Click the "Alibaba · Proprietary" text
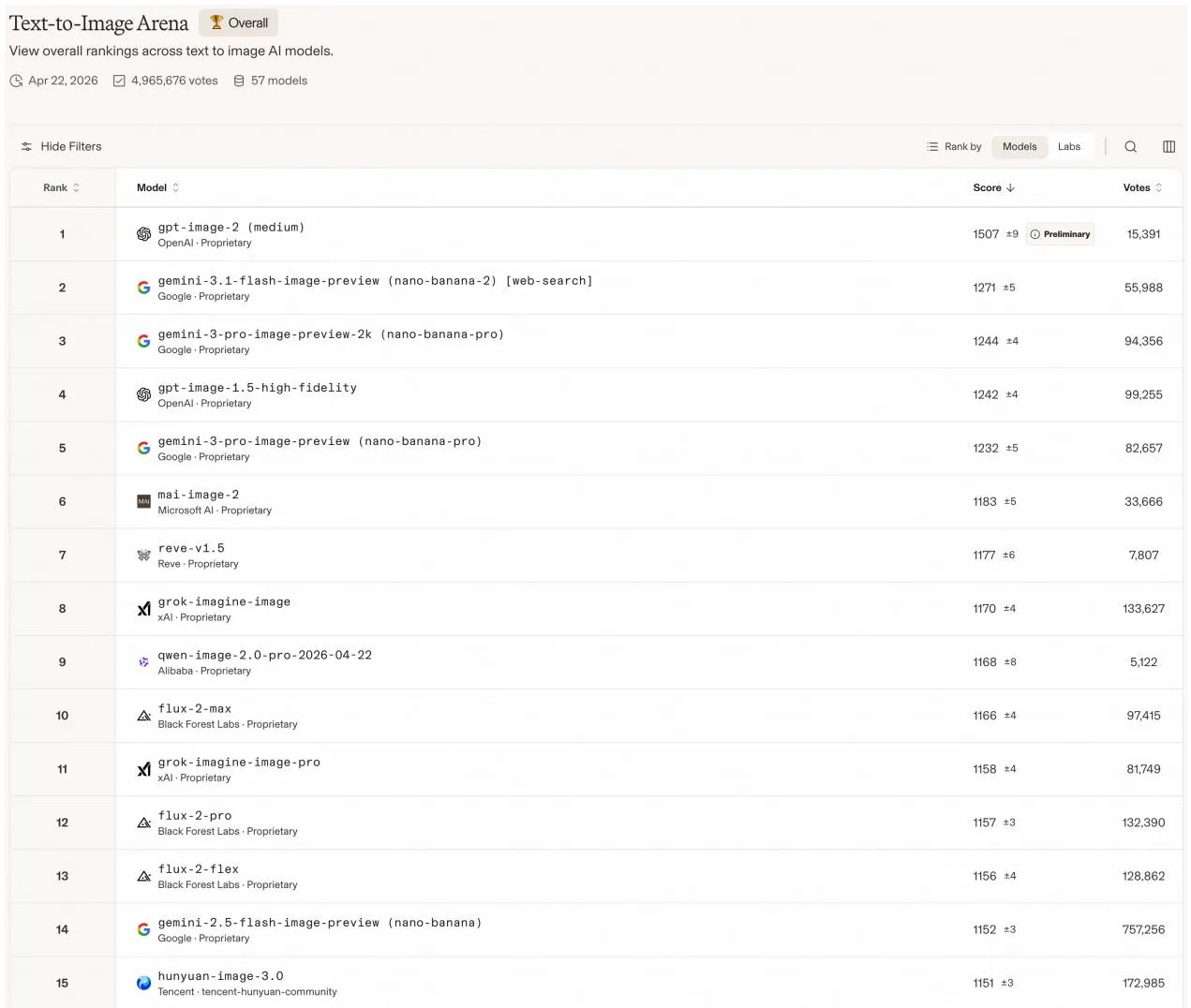This screenshot has height=1008, width=1191. 204,671
